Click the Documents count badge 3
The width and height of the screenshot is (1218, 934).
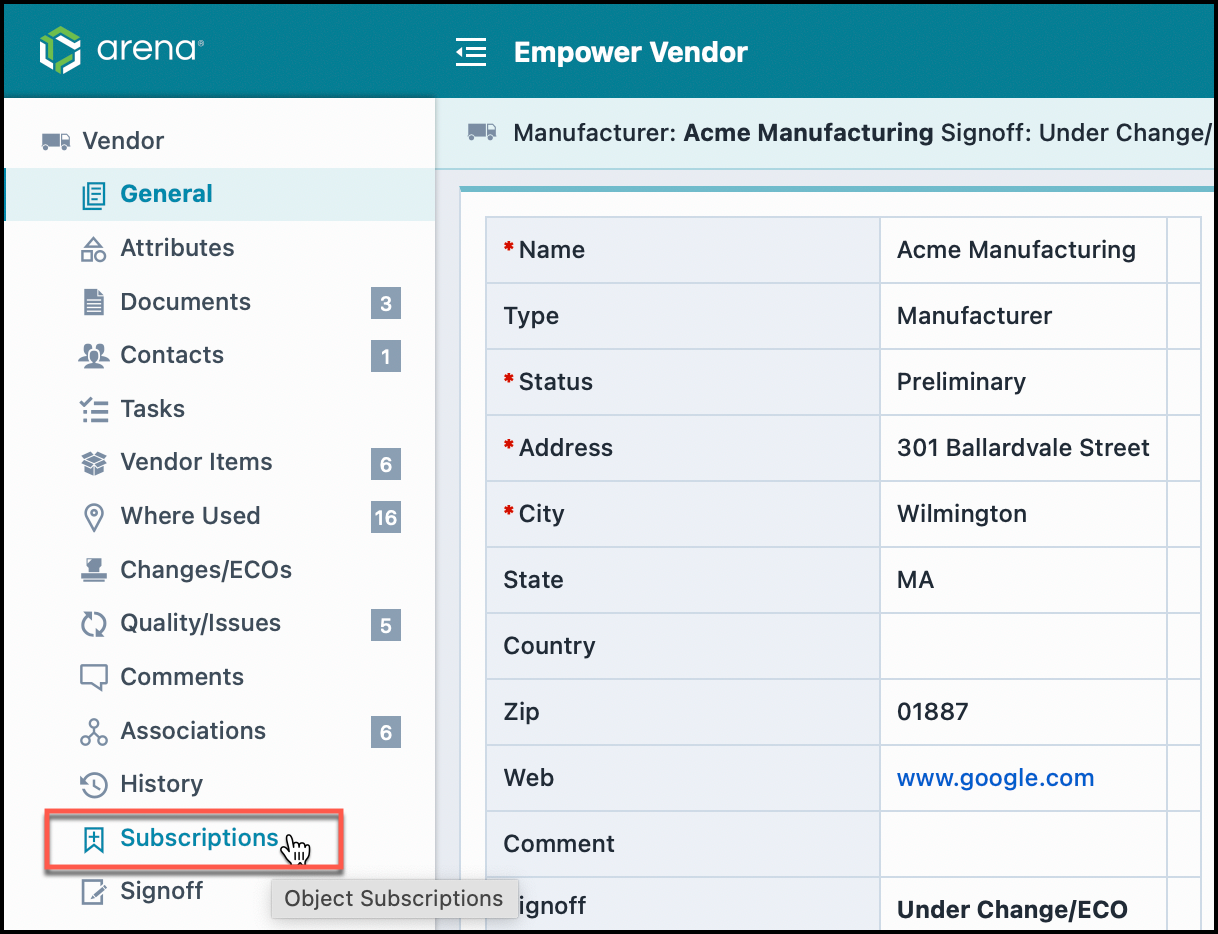click(x=386, y=303)
